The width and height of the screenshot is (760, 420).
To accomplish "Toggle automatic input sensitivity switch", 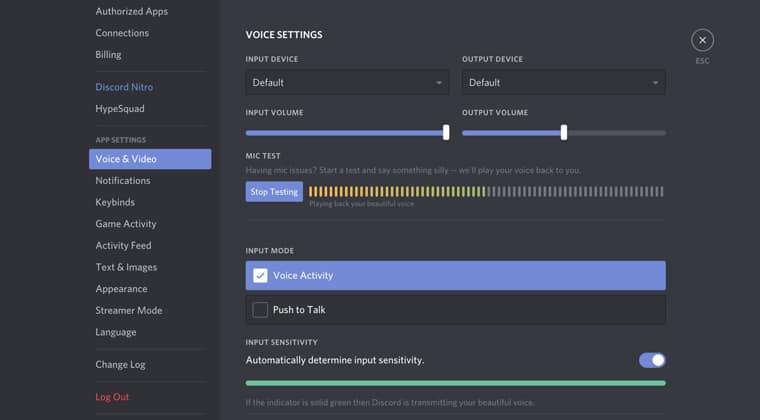I will pos(652,360).
